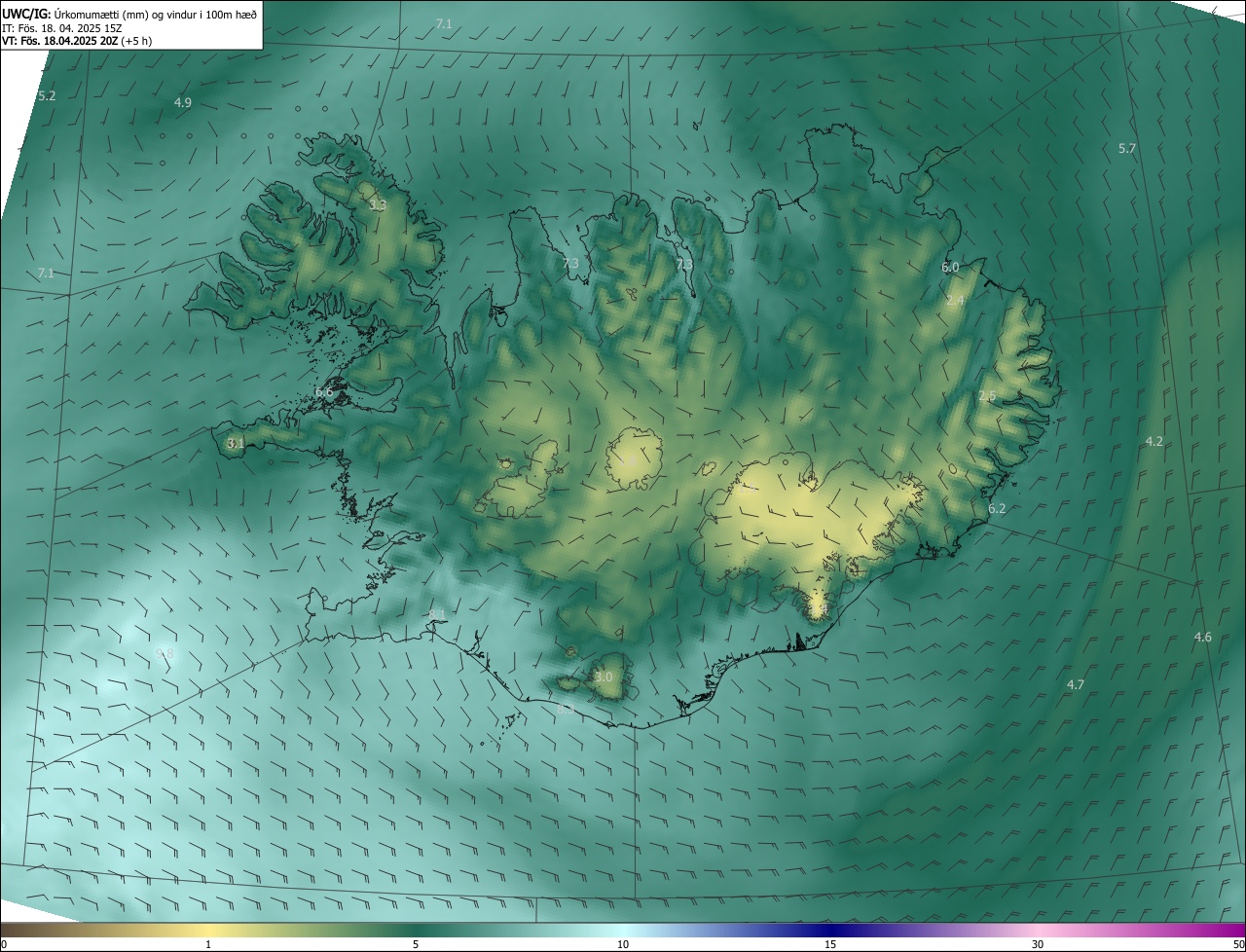This screenshot has width=1246, height=952.
Task: Click the colour scale tick label '10'
Action: (x=623, y=945)
